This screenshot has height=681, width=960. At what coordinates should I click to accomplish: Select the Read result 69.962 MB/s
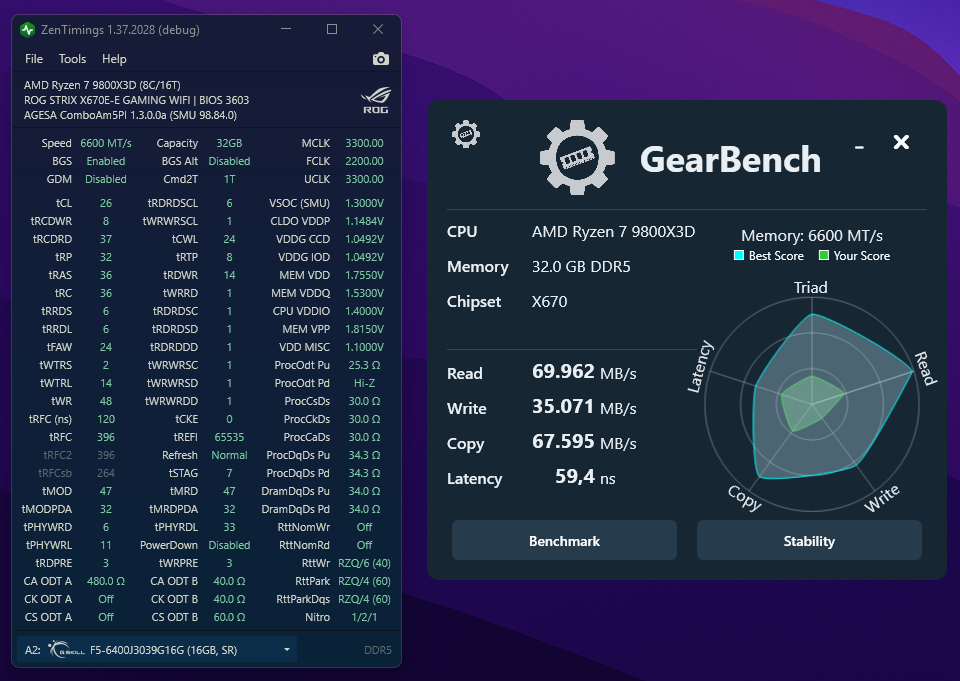[584, 372]
